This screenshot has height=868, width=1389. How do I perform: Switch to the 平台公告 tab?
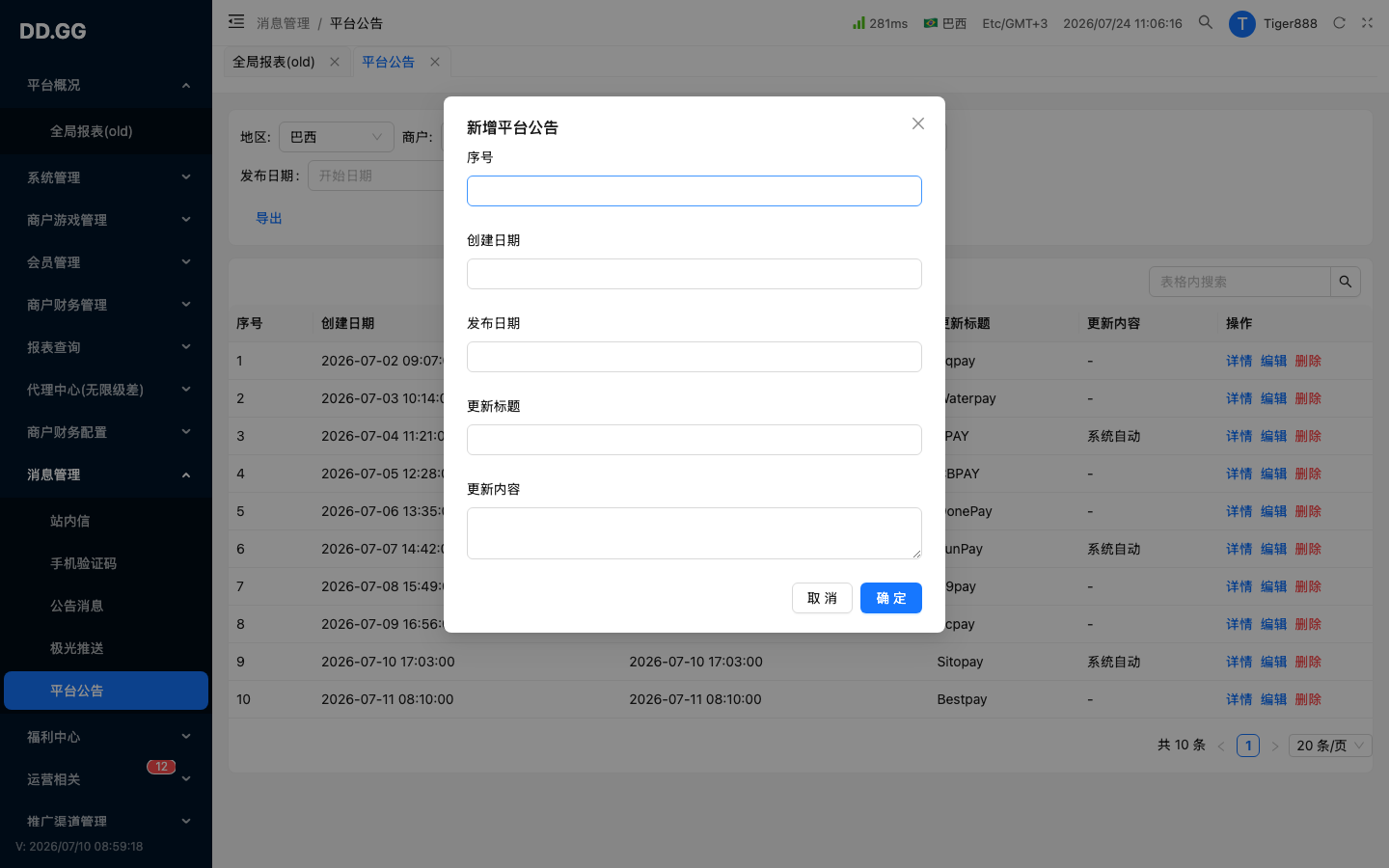tap(388, 62)
